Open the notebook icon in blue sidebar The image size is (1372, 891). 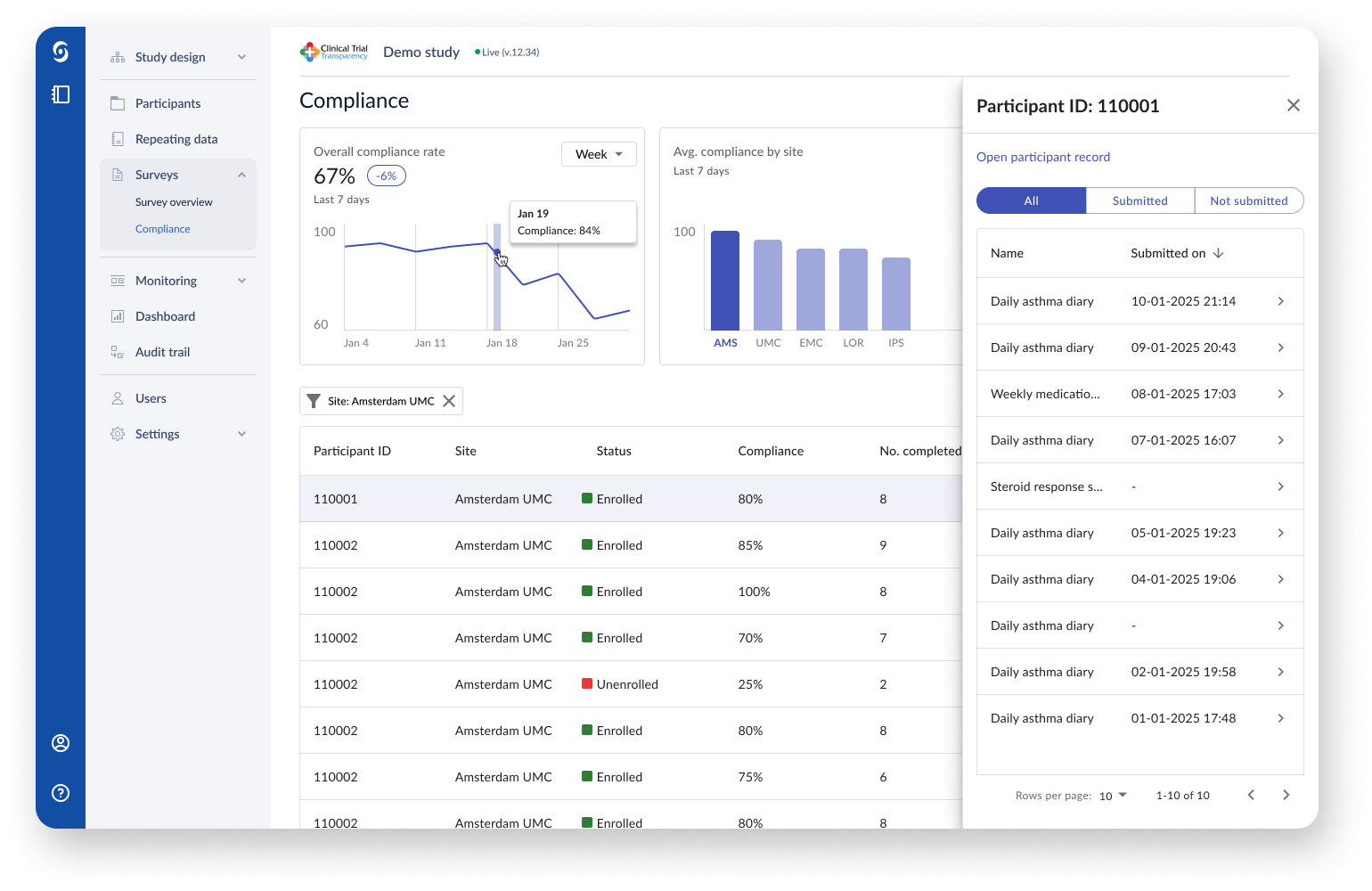click(x=61, y=94)
